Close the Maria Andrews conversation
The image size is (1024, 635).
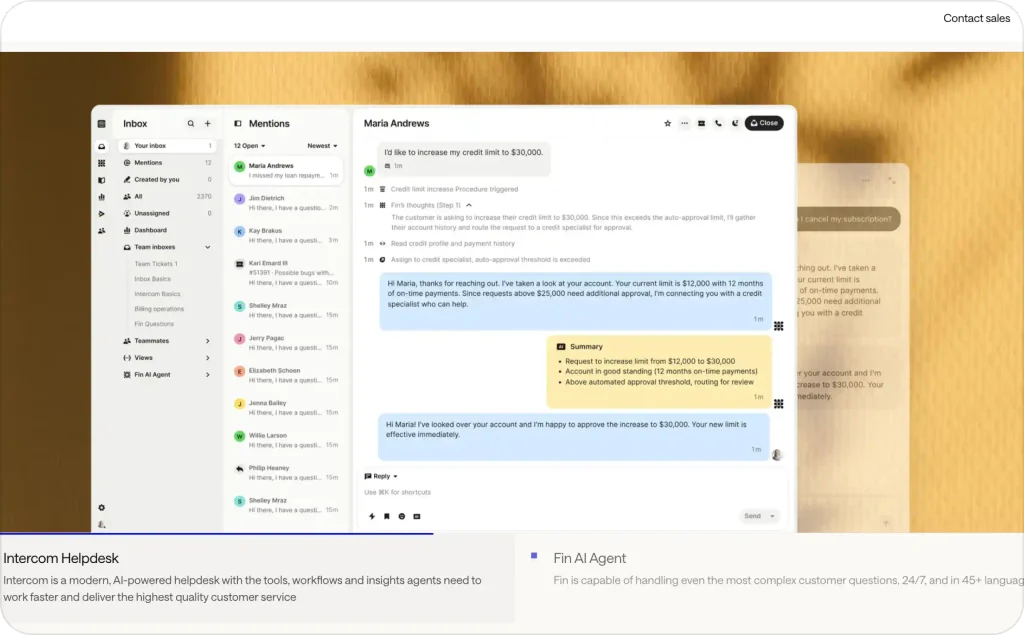(764, 123)
